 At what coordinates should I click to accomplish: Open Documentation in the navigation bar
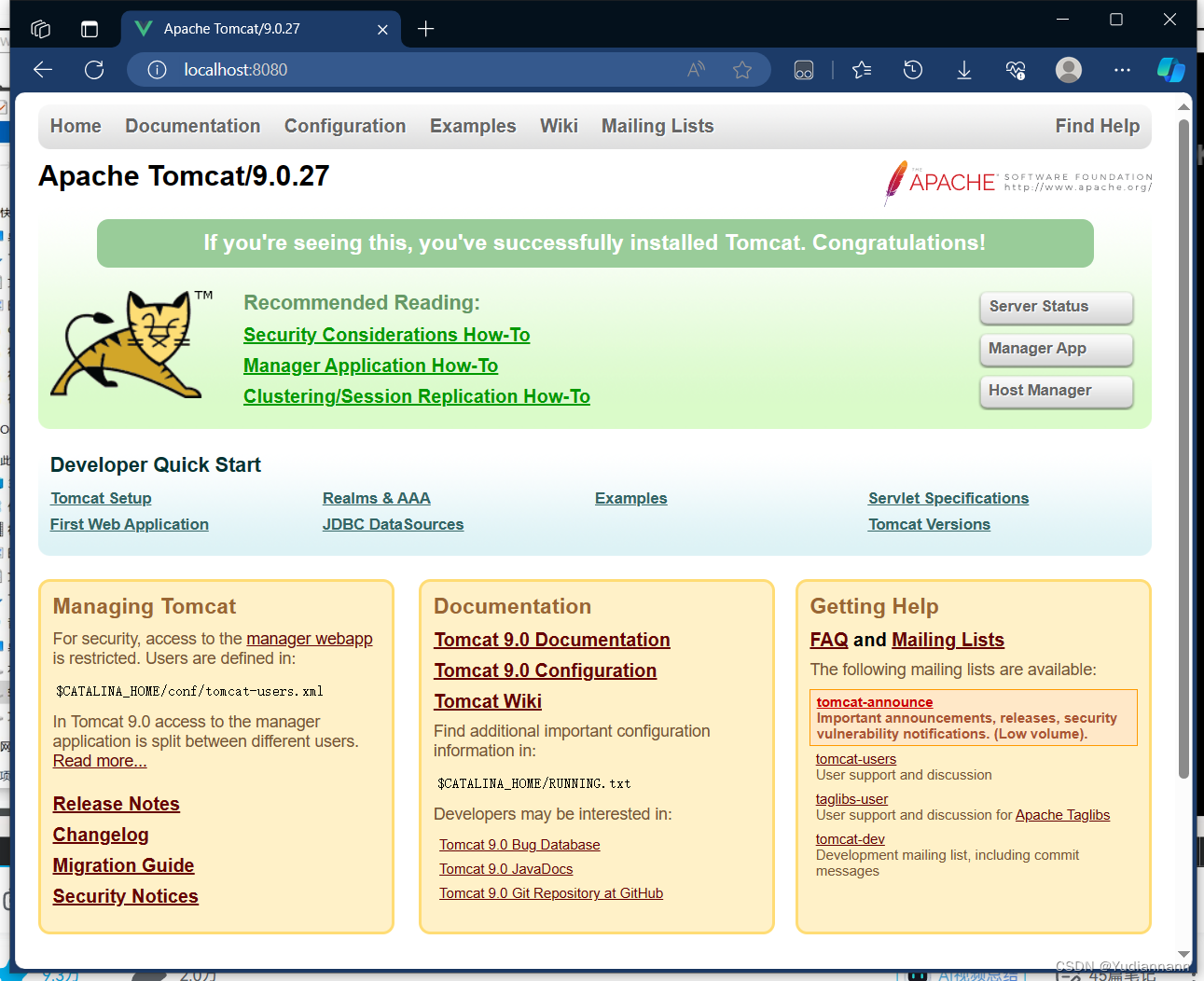[193, 126]
